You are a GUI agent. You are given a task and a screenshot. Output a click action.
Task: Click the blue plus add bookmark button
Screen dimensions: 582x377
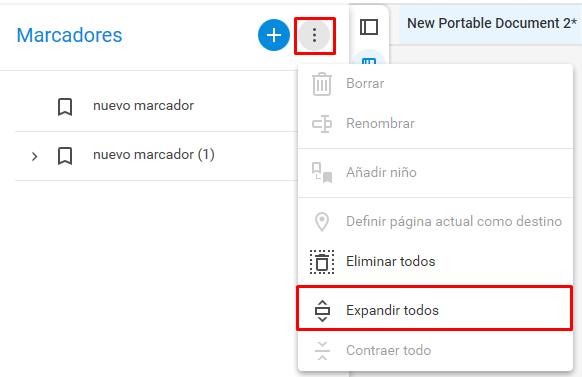(x=274, y=35)
